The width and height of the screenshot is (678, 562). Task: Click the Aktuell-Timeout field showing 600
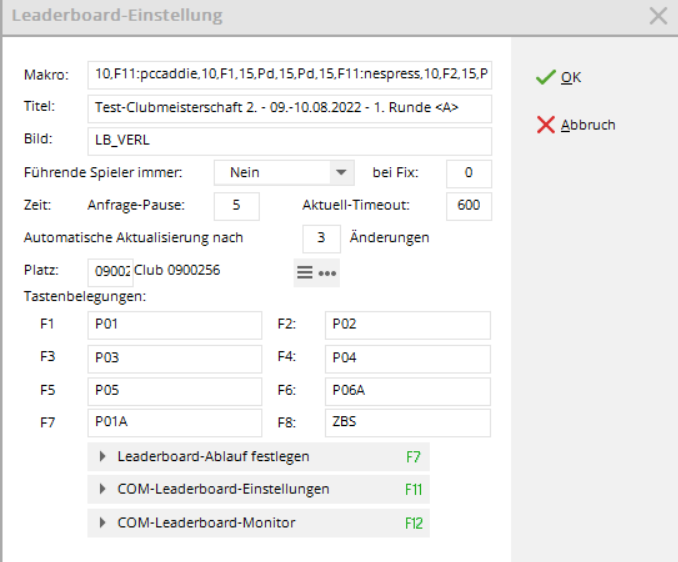pos(469,206)
